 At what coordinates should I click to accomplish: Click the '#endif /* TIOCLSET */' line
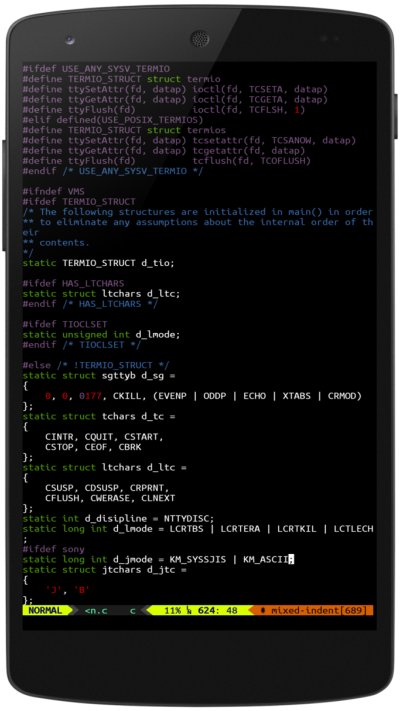(82, 345)
